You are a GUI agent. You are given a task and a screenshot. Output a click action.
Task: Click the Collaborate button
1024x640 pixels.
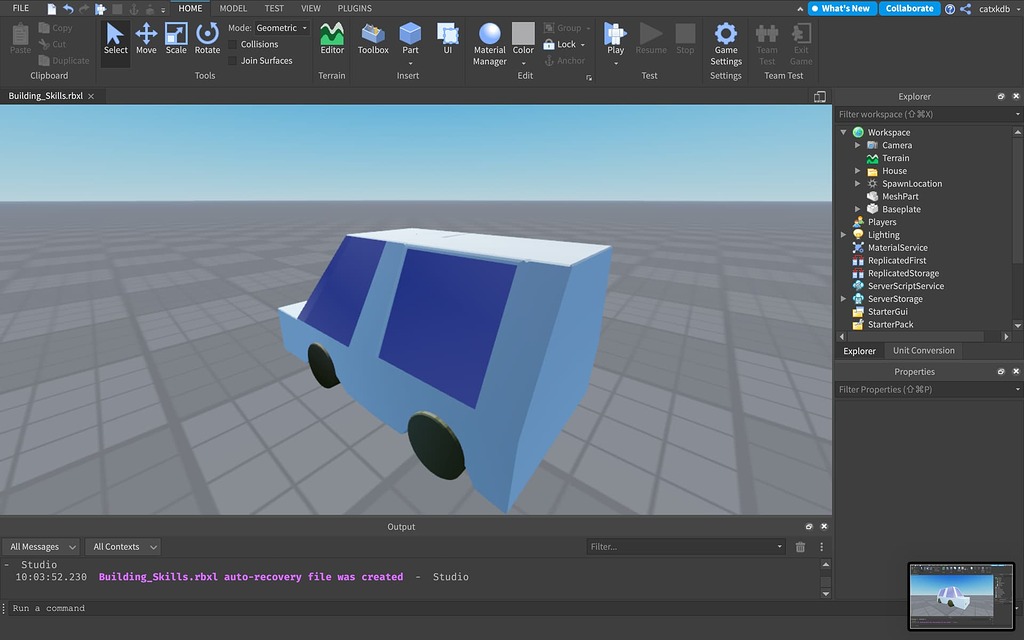909,8
